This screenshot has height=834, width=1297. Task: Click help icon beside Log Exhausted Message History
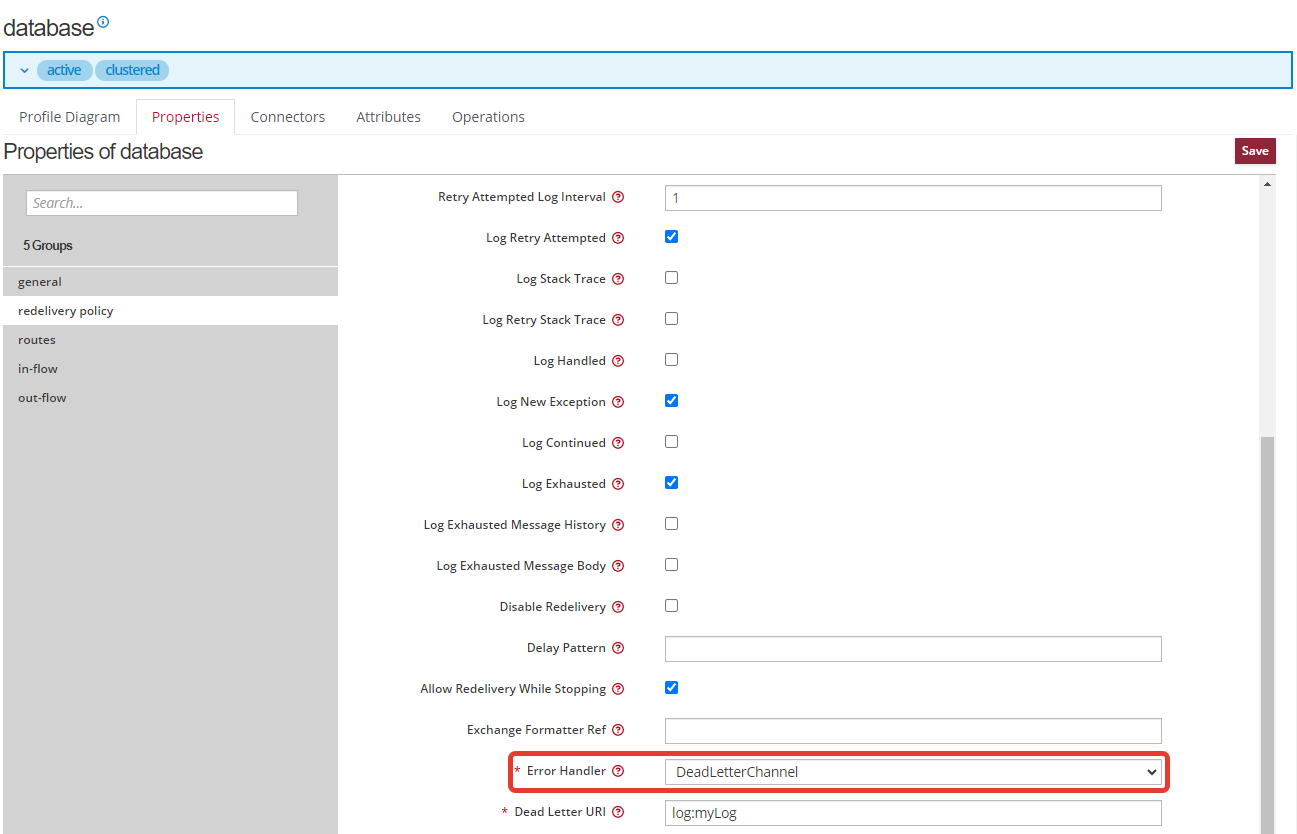point(618,526)
